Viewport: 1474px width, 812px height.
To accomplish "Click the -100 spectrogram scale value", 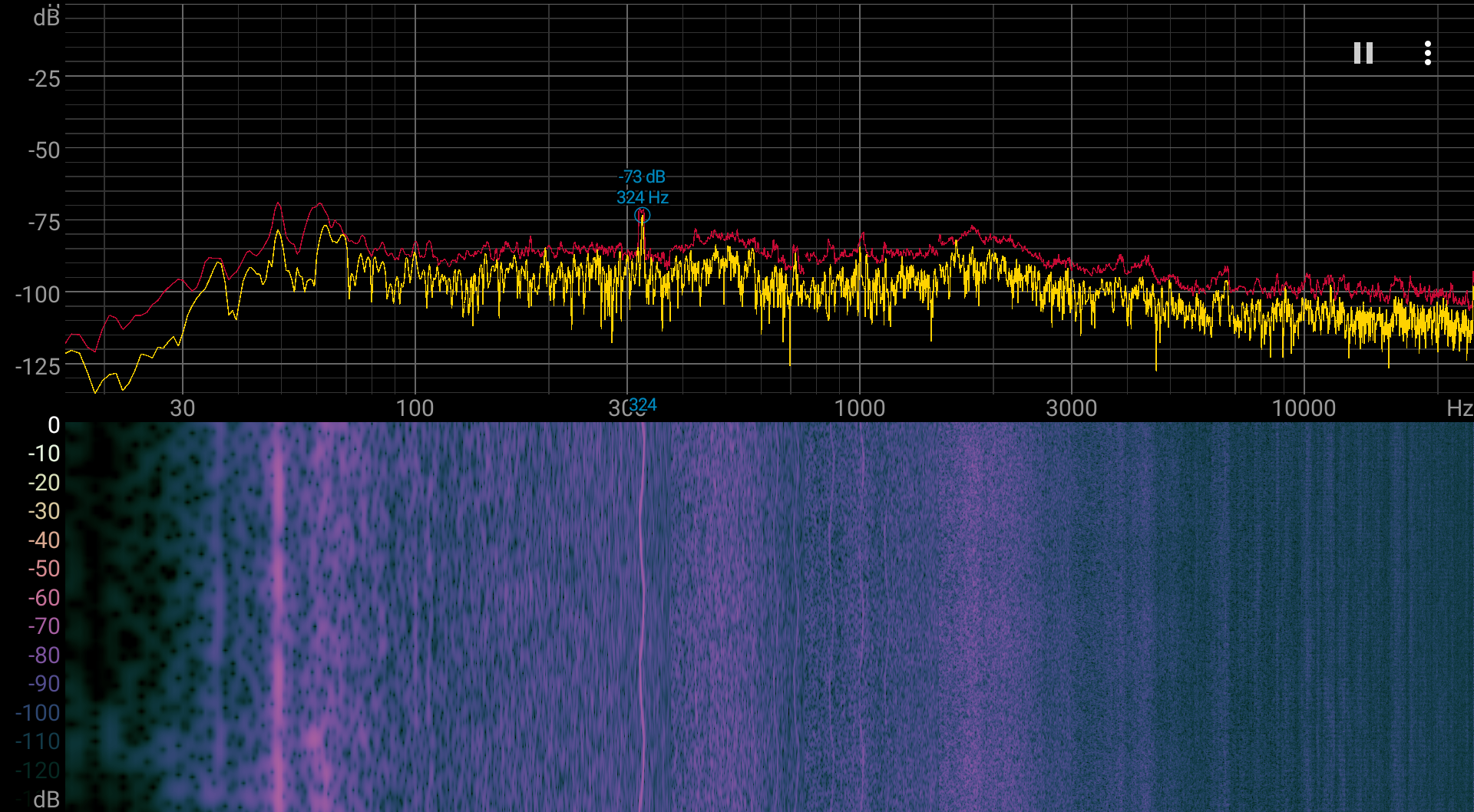I will click(38, 713).
